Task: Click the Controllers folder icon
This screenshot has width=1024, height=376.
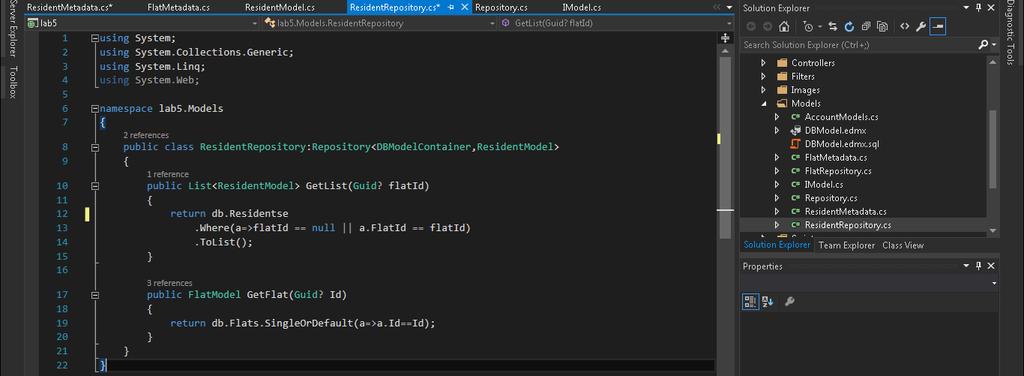Action: 782,63
